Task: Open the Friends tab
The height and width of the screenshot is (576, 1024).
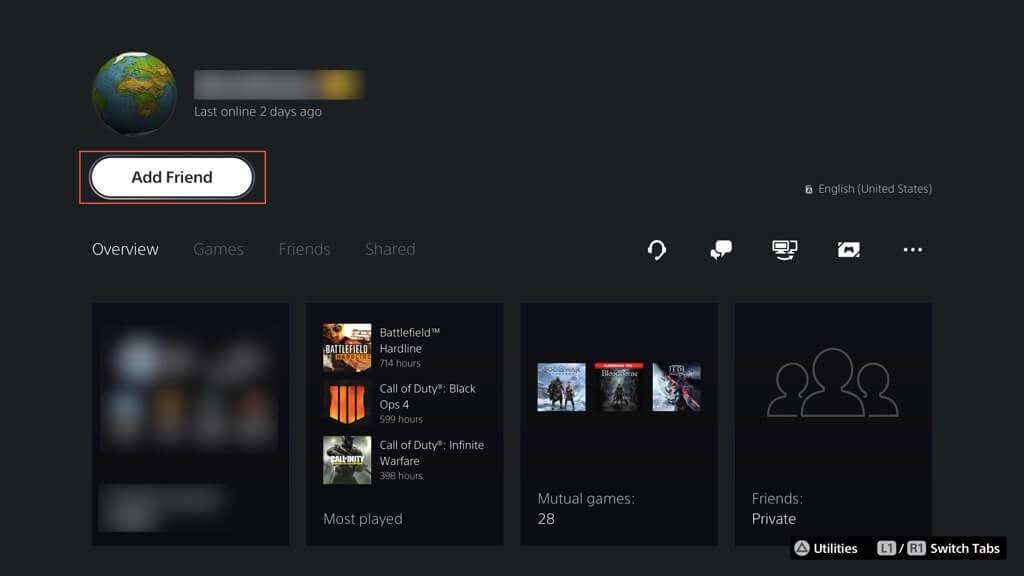Action: (304, 249)
